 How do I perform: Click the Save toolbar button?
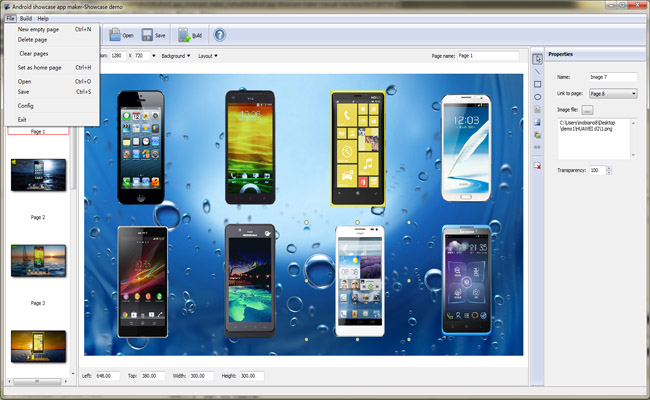pos(153,35)
